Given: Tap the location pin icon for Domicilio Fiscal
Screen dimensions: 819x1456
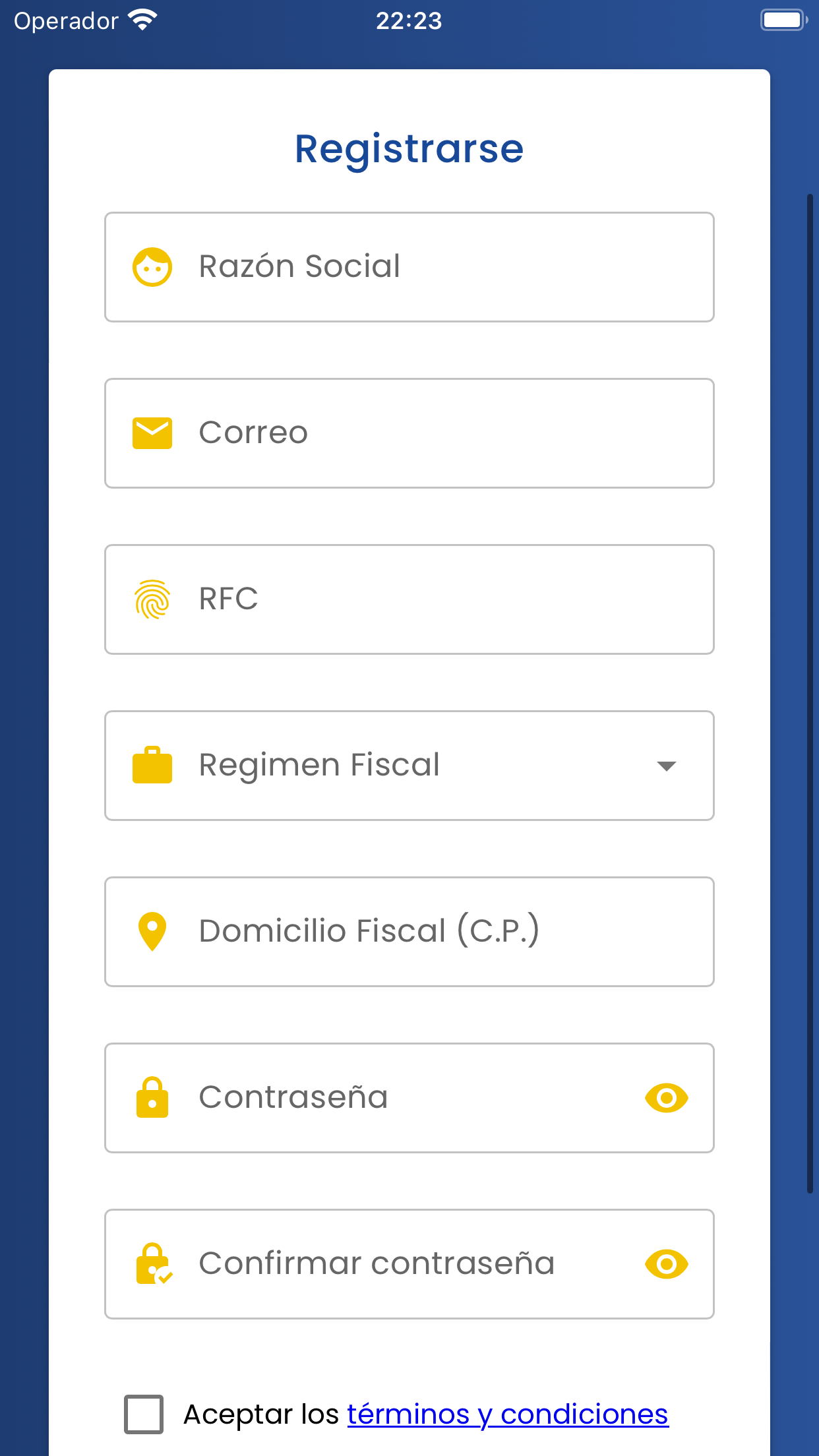Looking at the screenshot, I should coord(152,932).
